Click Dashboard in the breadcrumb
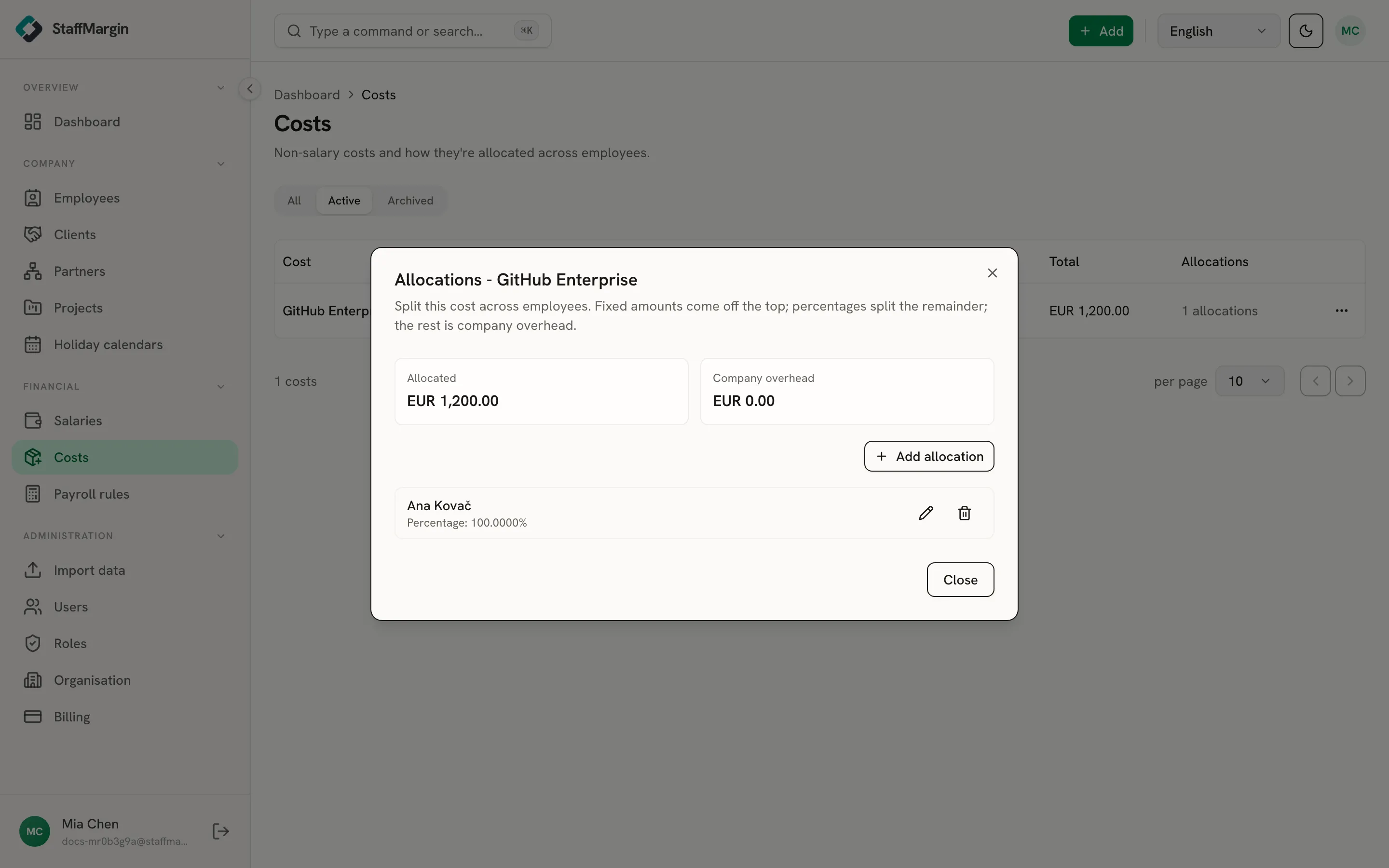The width and height of the screenshot is (1389, 868). click(307, 95)
